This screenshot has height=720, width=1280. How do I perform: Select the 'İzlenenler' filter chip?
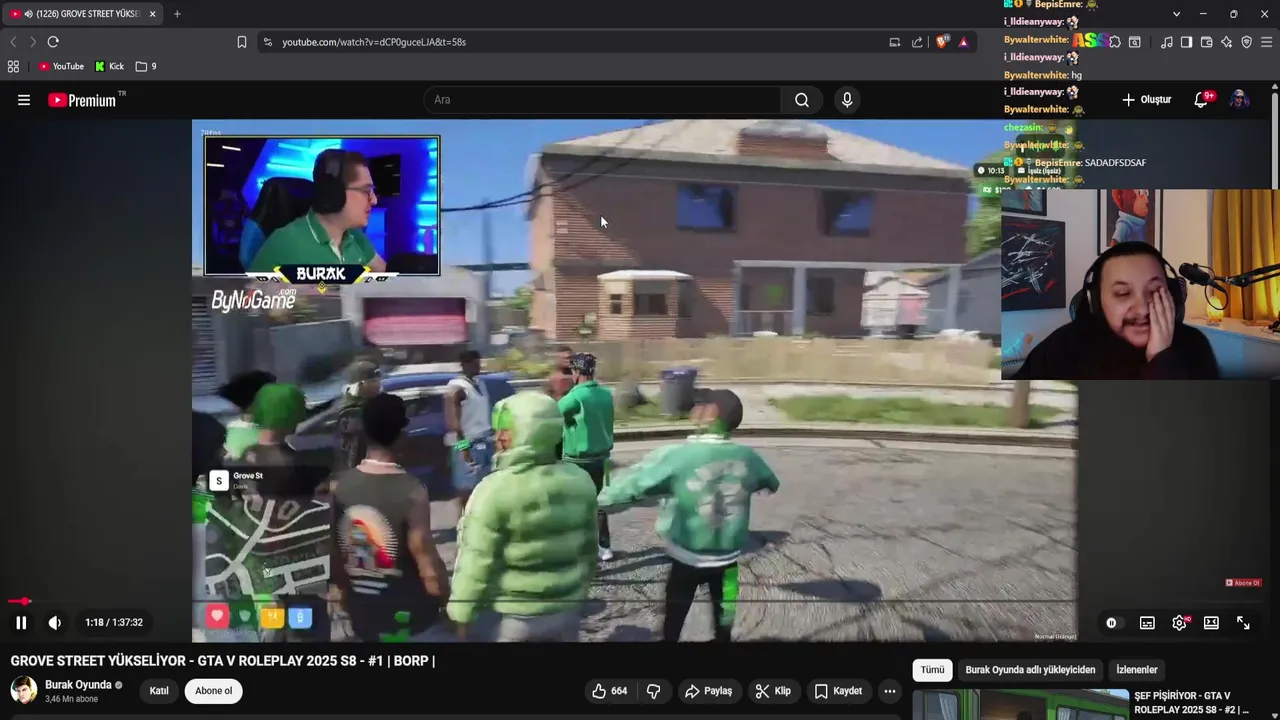(x=1137, y=670)
